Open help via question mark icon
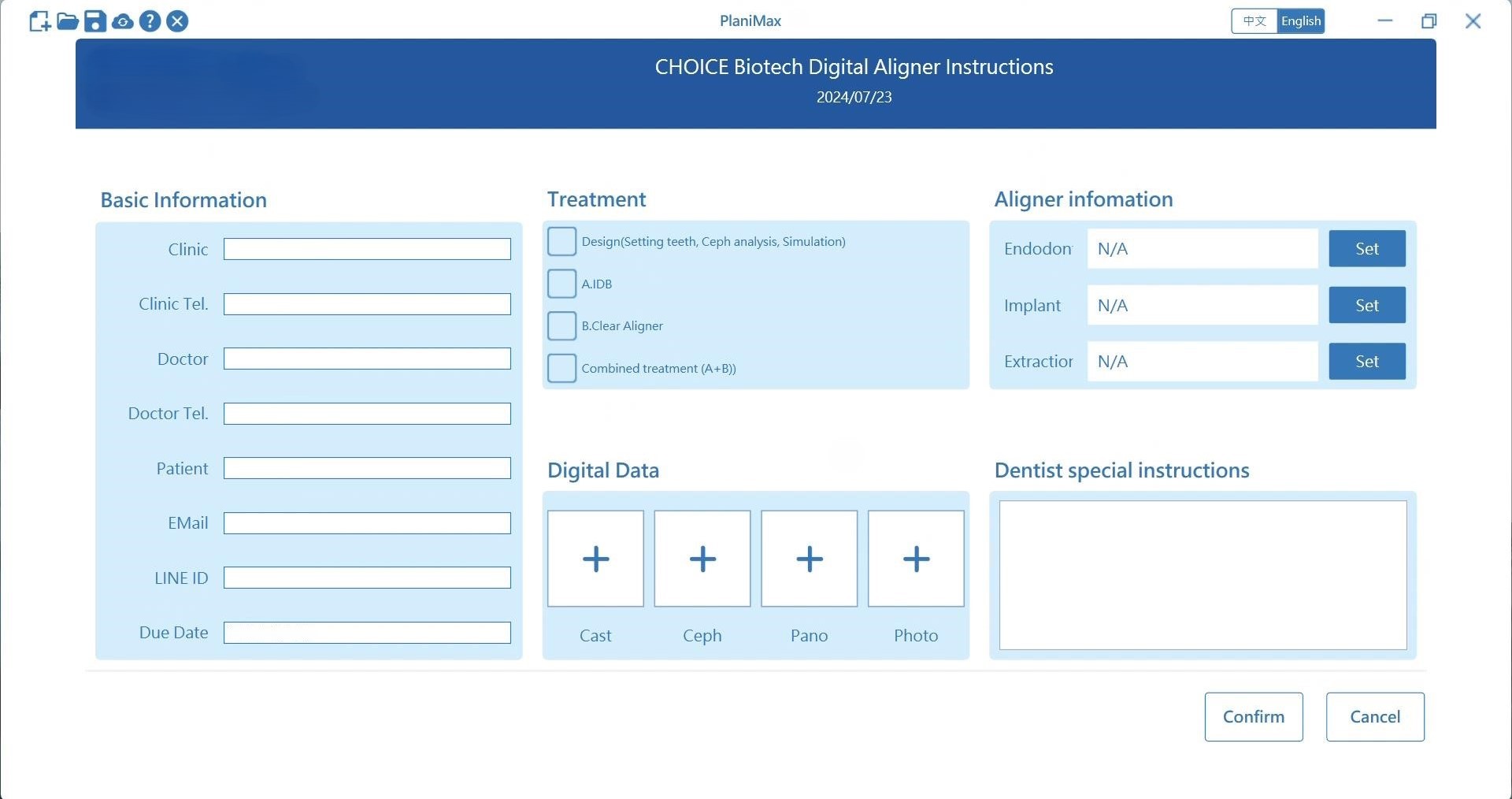Viewport: 1512px width, 799px height. (x=150, y=21)
